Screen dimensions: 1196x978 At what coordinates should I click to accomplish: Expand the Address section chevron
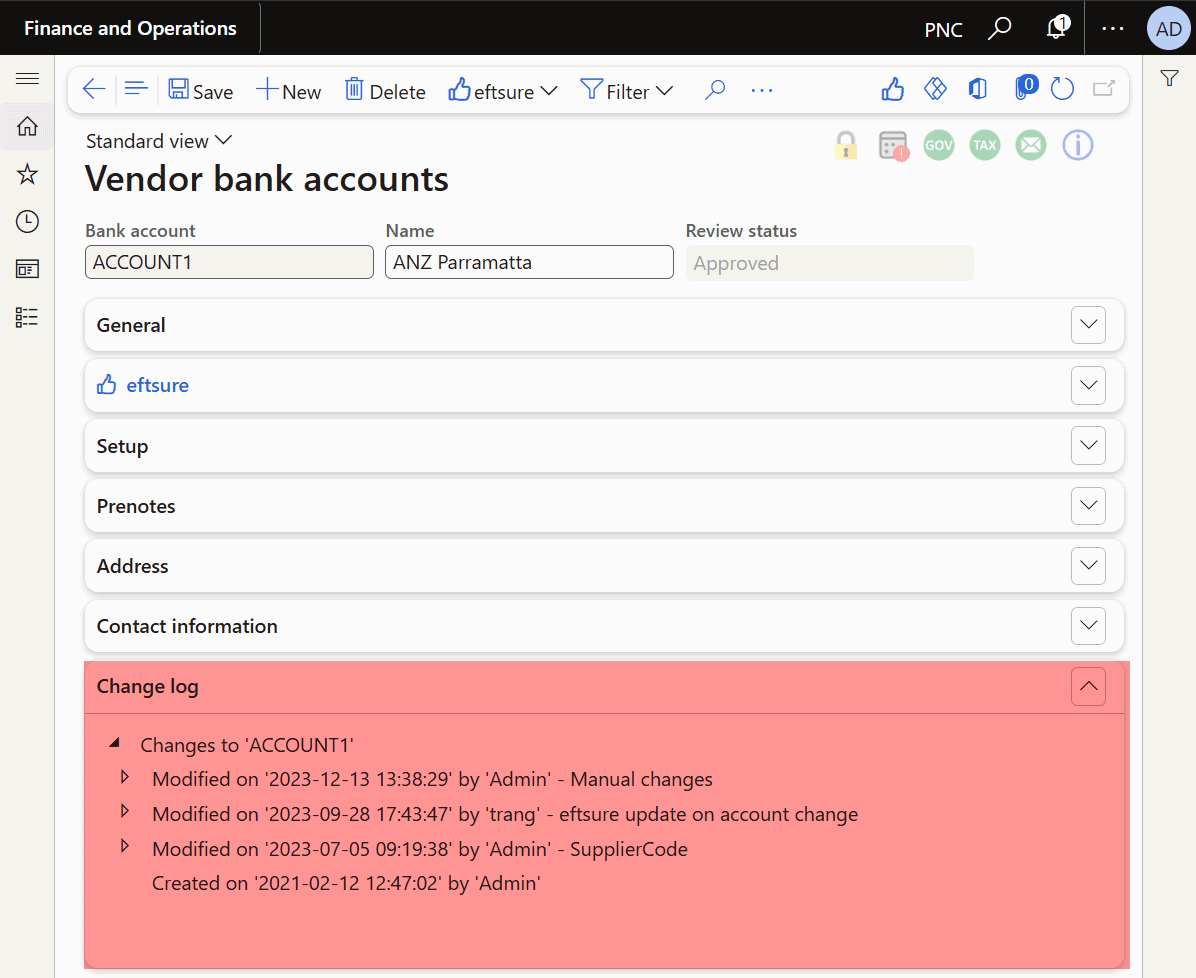tap(1088, 566)
